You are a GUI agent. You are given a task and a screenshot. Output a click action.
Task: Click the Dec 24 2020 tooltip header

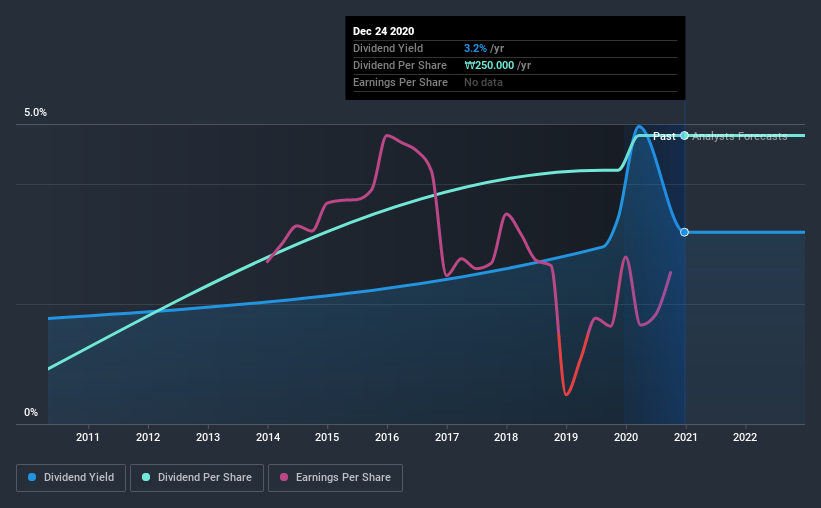[x=383, y=31]
